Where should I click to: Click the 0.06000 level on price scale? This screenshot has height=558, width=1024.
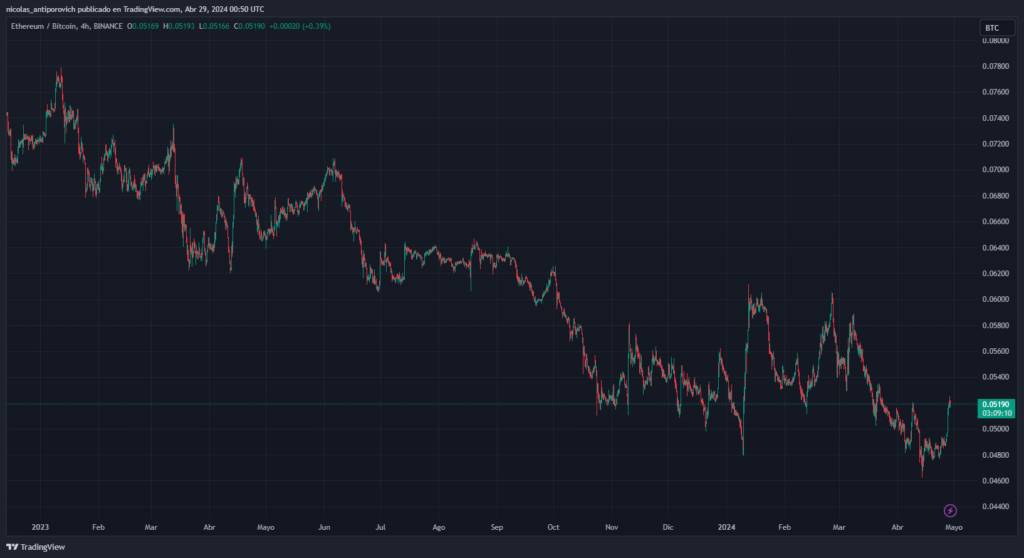(x=994, y=299)
